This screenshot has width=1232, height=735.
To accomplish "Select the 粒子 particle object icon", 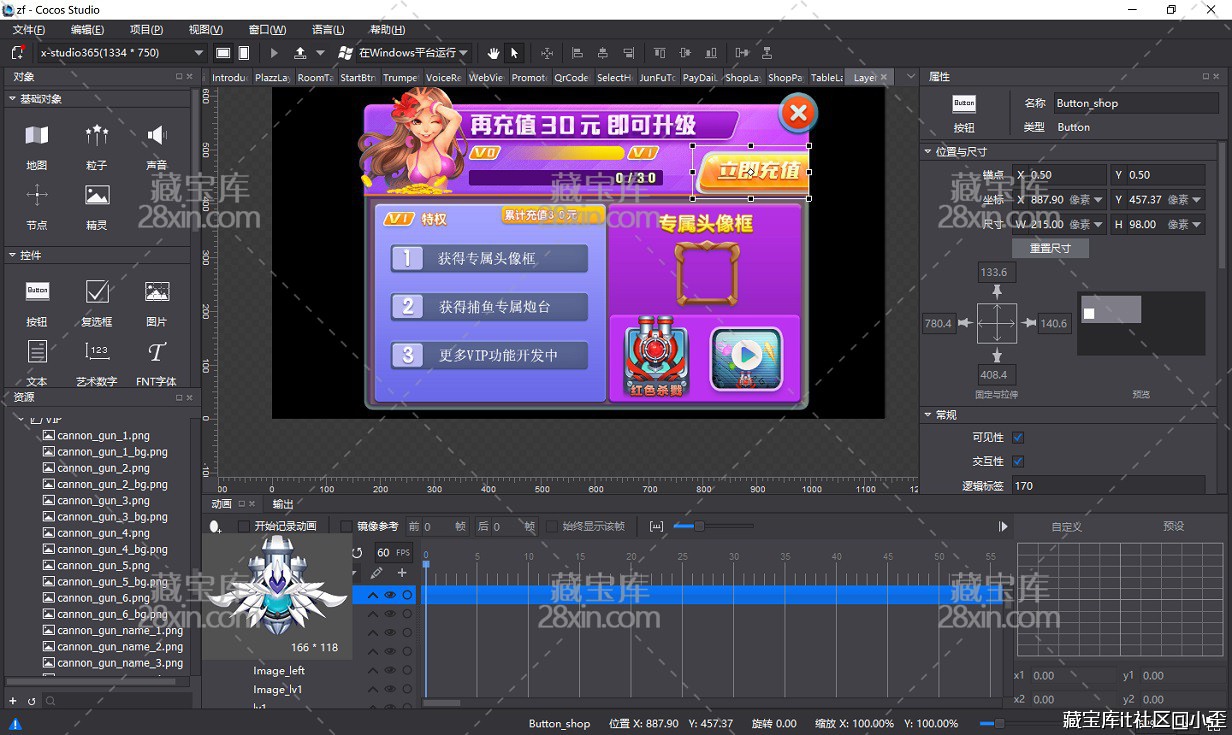I will (x=97, y=136).
